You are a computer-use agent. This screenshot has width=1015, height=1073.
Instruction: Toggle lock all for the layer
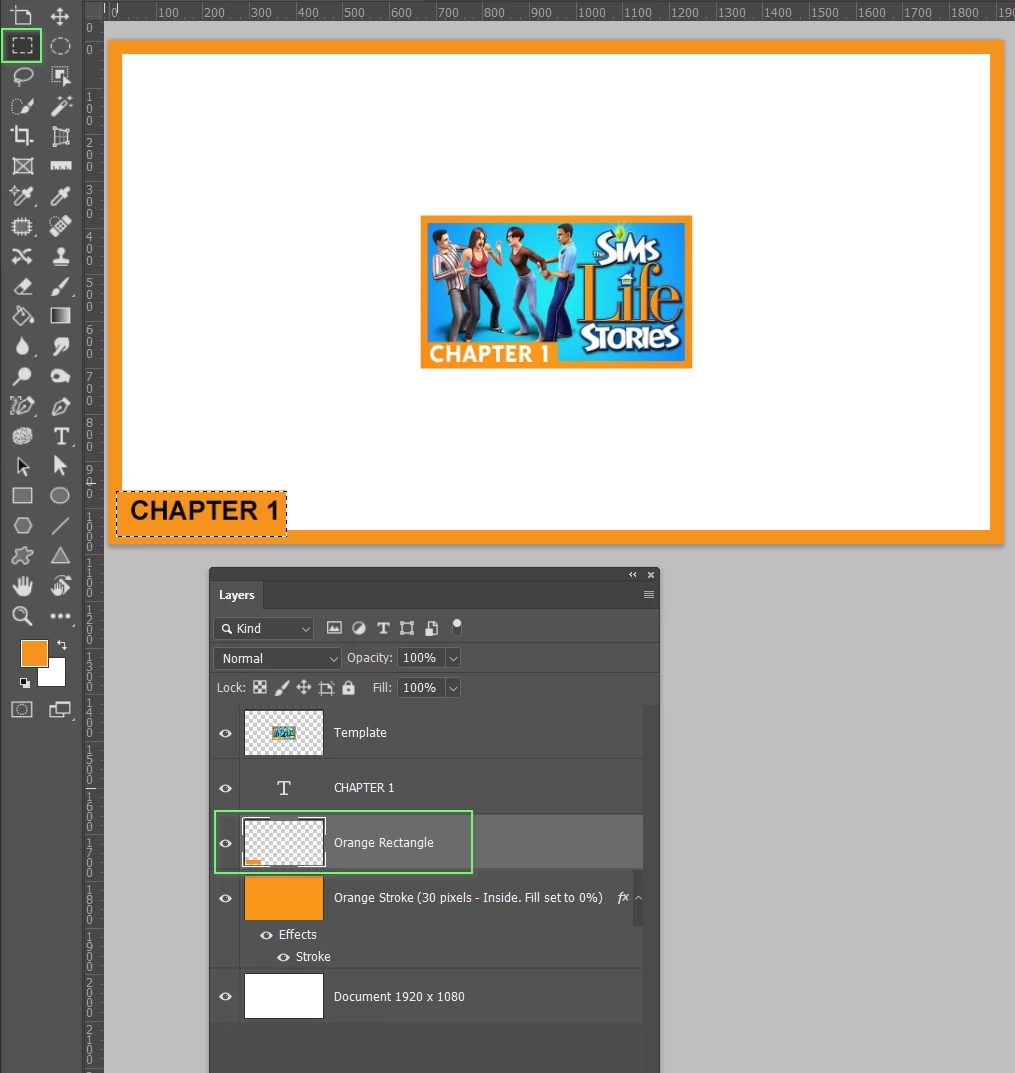(x=348, y=688)
